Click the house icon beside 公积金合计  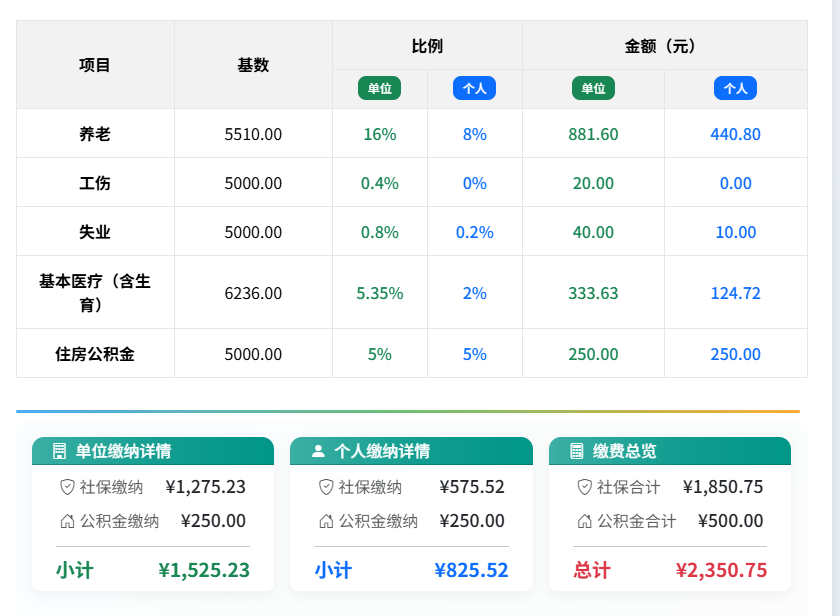tap(585, 521)
